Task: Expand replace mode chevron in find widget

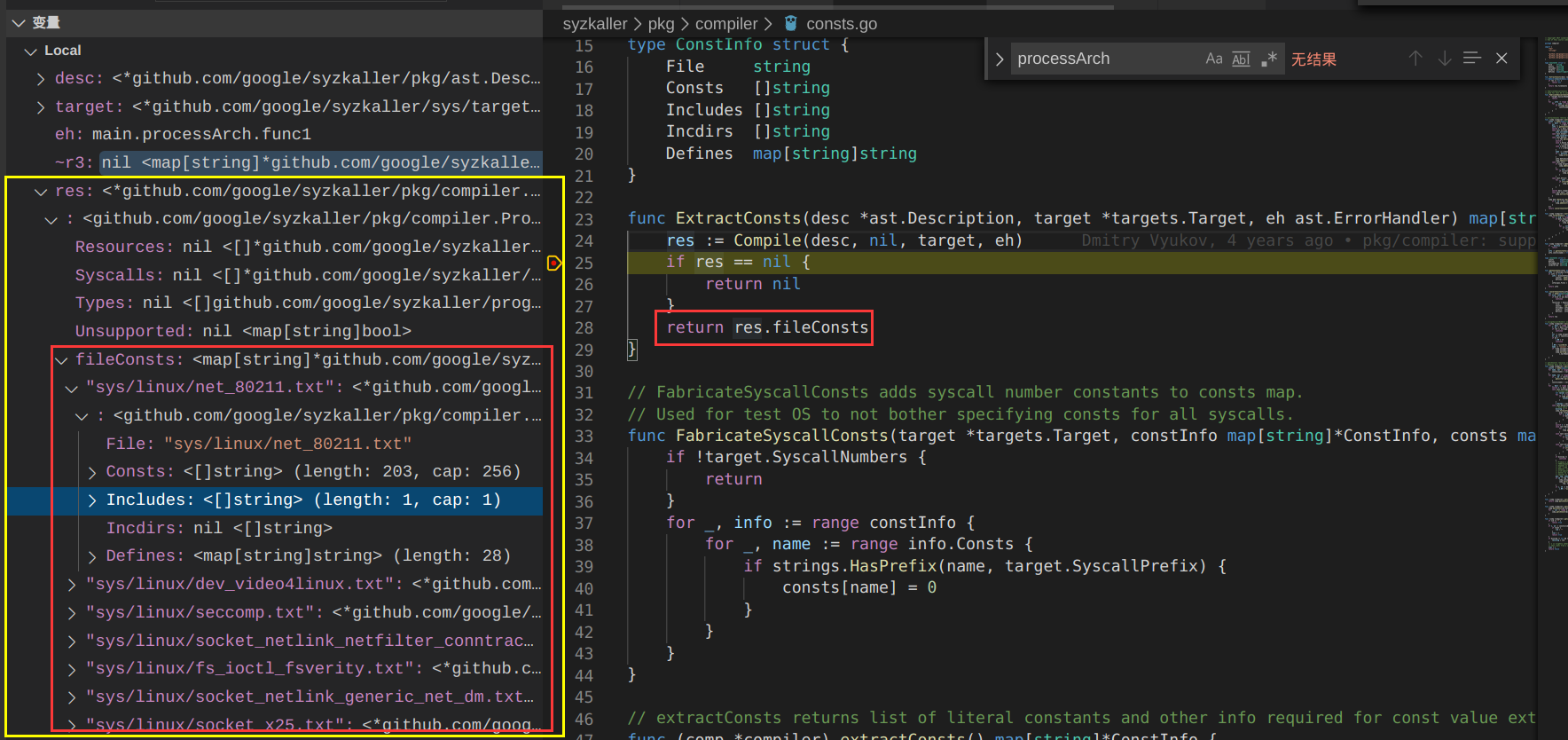Action: pos(1000,59)
